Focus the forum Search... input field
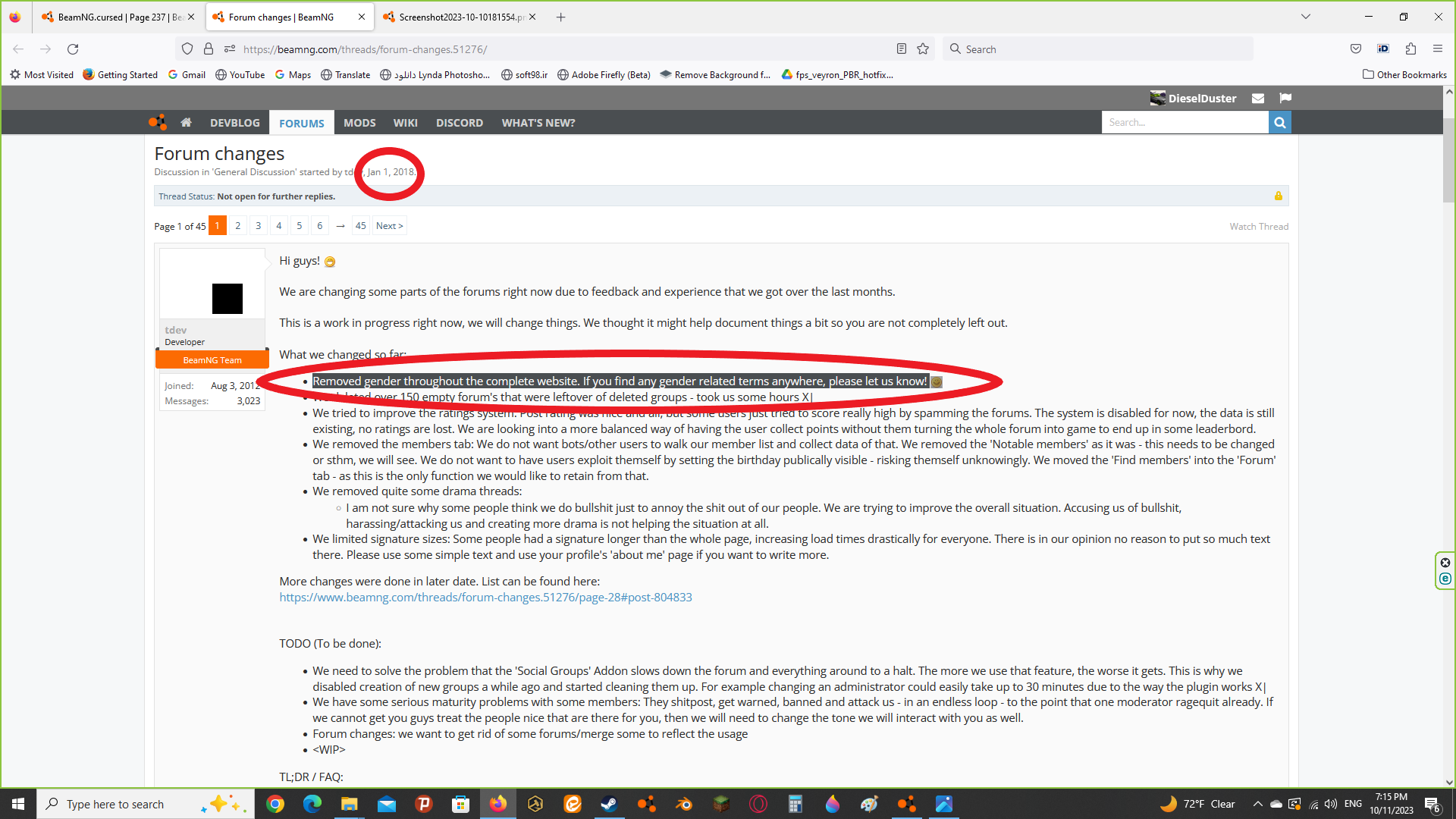 pos(1185,122)
